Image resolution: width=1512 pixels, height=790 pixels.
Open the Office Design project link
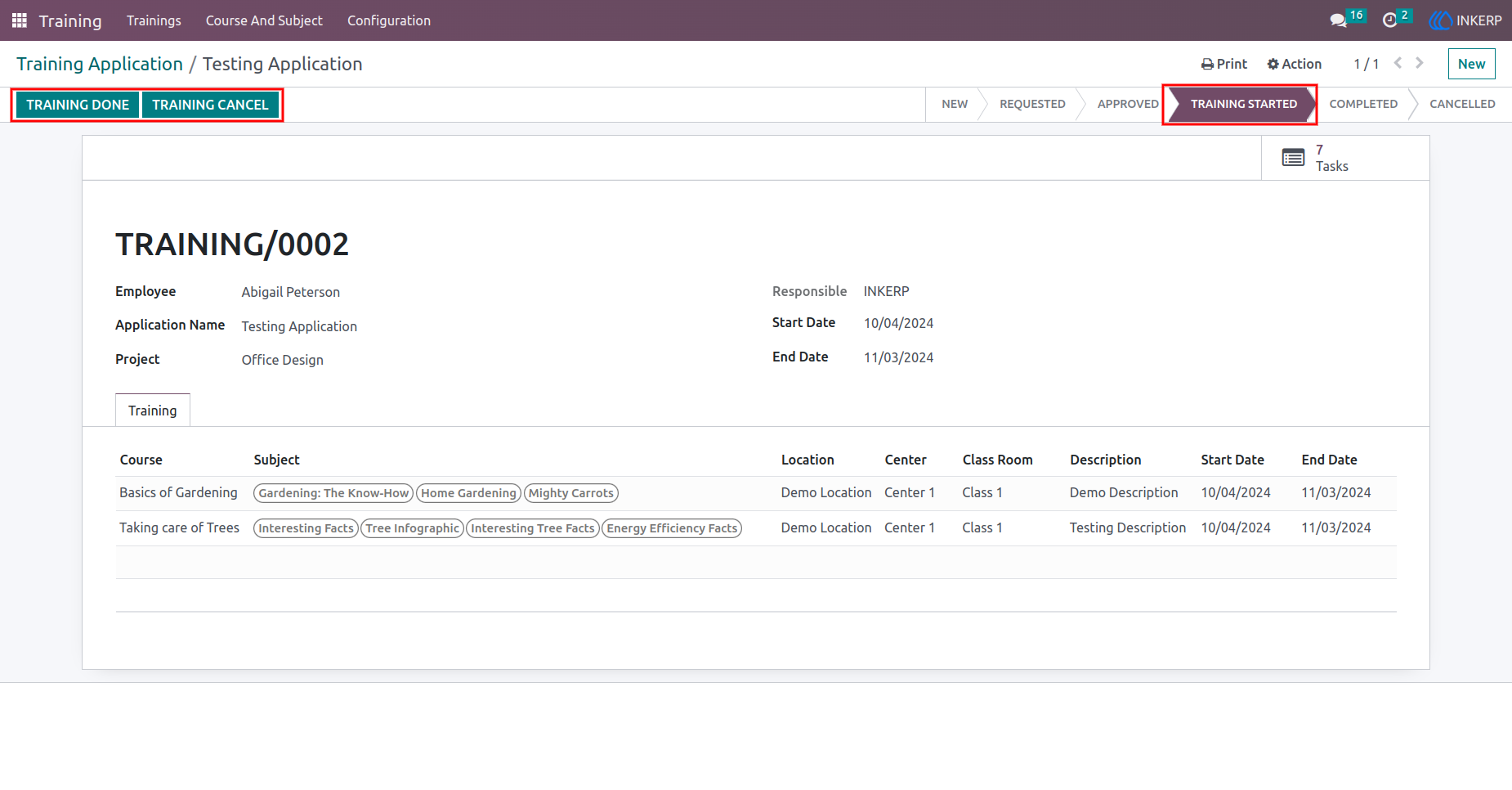[283, 360]
